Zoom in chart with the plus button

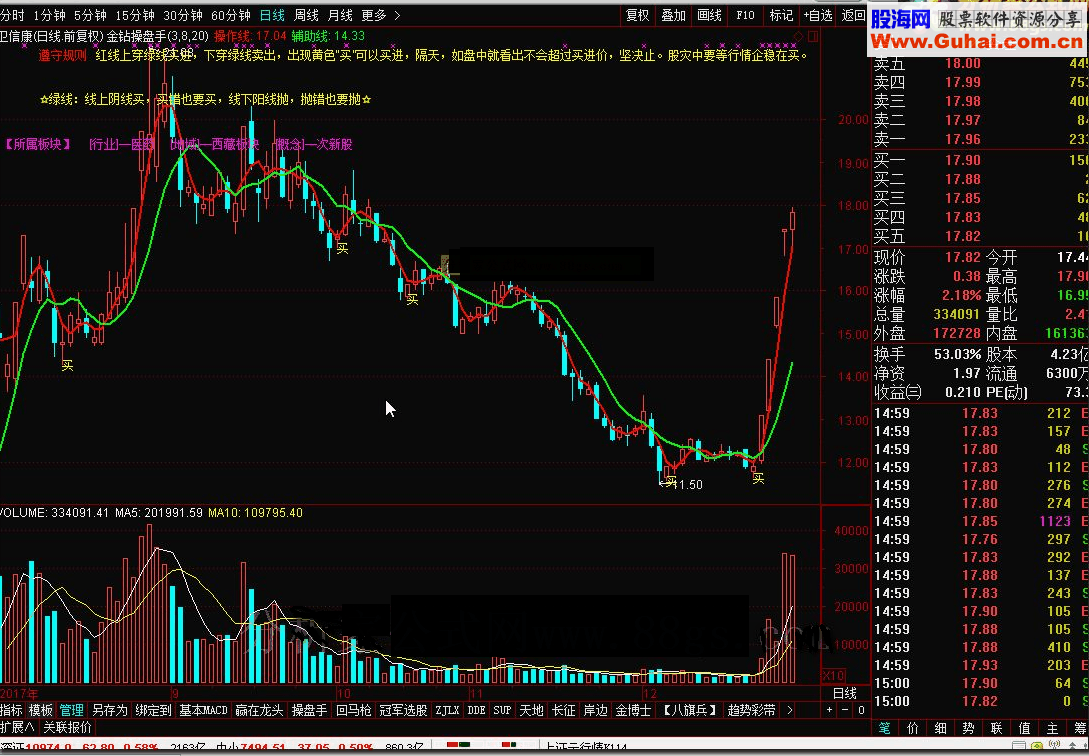(829, 709)
